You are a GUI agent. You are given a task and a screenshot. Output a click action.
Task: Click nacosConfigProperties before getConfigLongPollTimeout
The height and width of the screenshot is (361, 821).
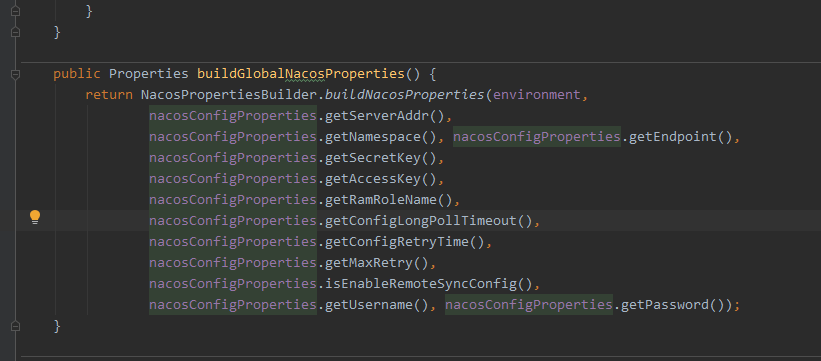pyautogui.click(x=233, y=221)
